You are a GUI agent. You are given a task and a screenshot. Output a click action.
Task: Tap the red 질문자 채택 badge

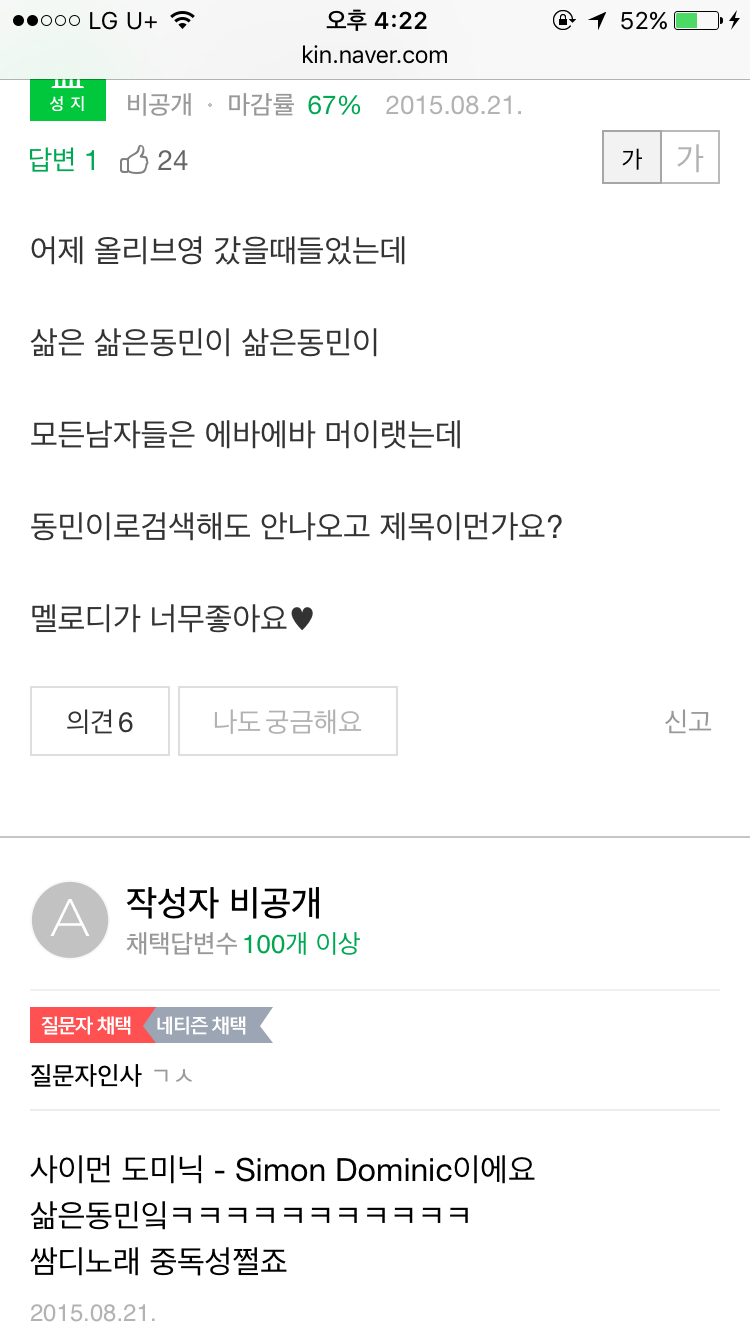pos(88,1026)
